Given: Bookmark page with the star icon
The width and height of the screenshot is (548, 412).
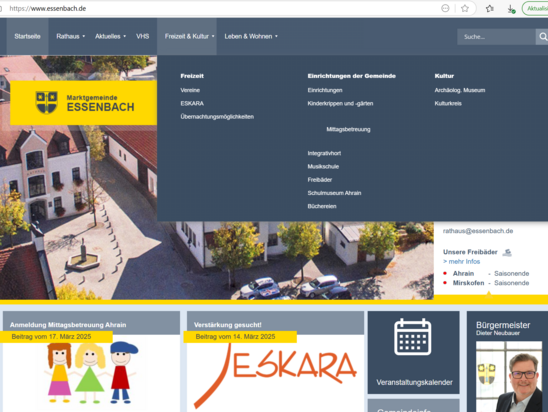Looking at the screenshot, I should [464, 8].
